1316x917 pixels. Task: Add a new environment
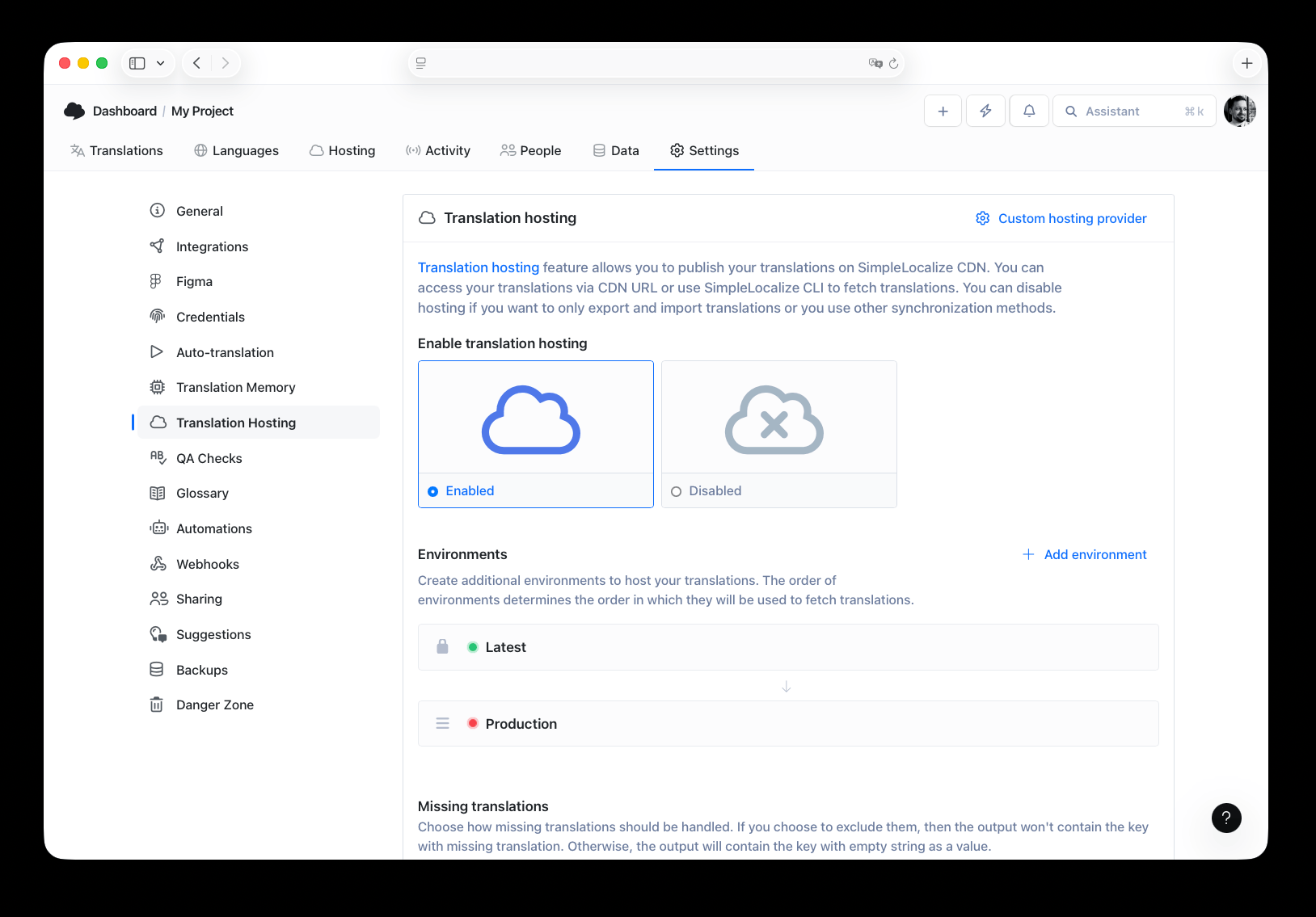point(1085,554)
